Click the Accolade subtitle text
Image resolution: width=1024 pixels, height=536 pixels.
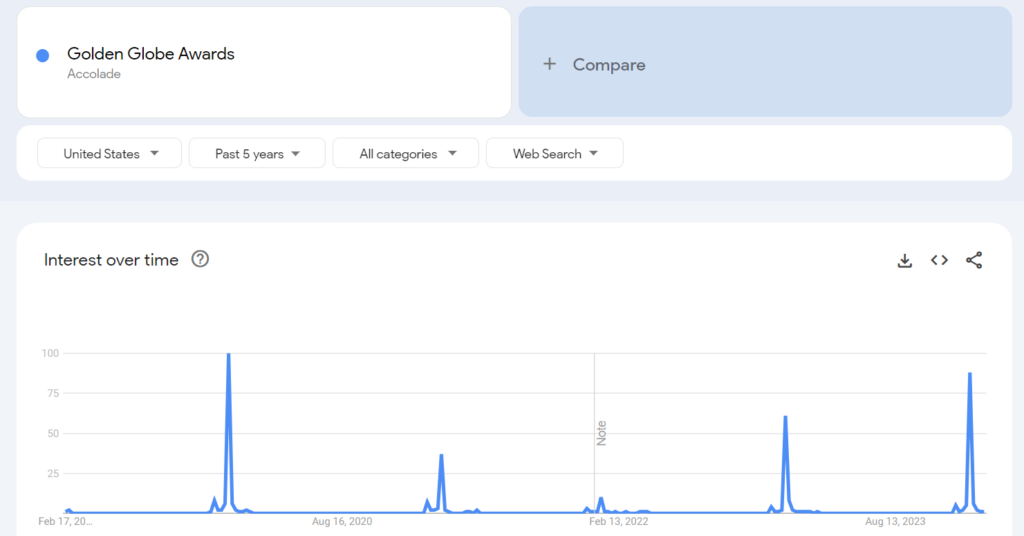[x=94, y=74]
